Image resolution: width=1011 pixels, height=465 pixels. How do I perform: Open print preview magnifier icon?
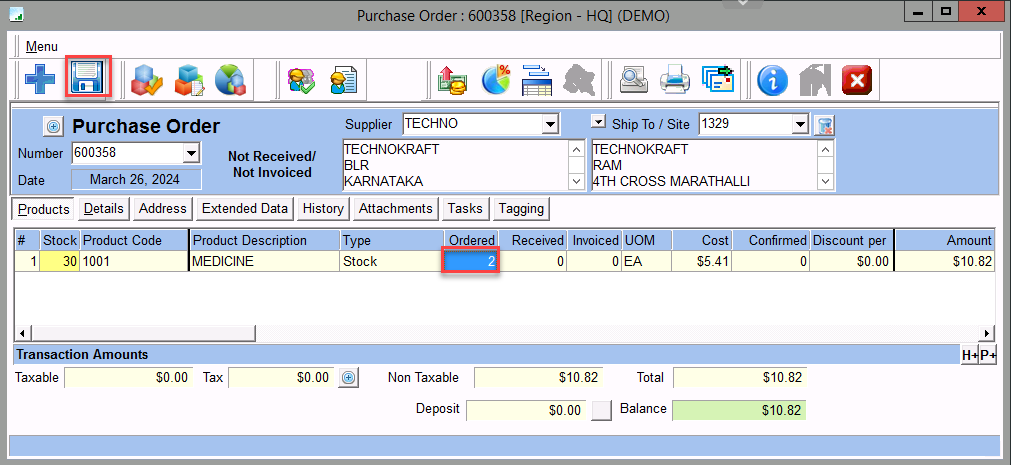634,78
